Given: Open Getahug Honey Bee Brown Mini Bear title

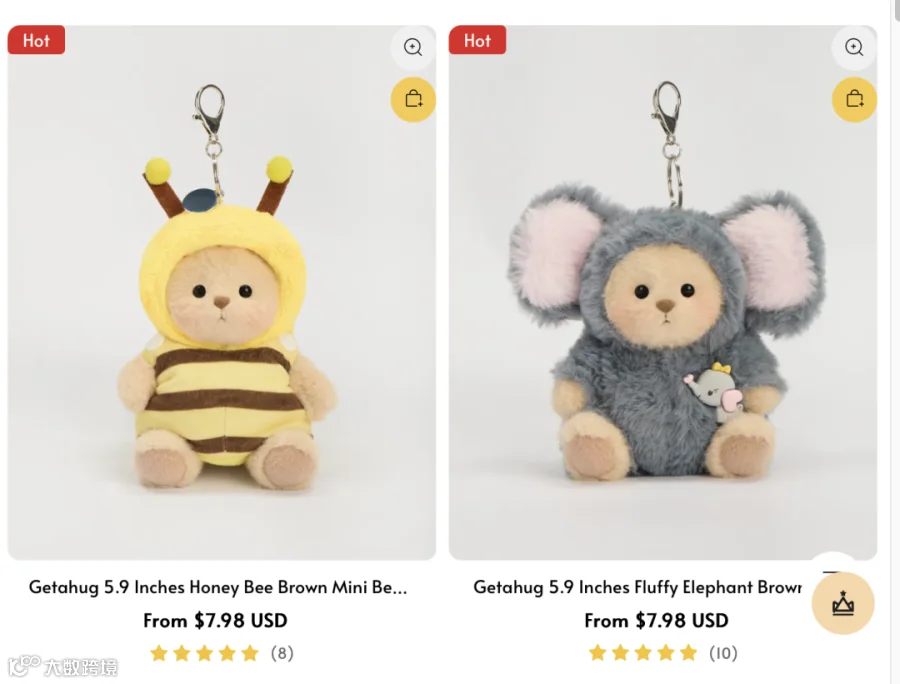Looking at the screenshot, I should coord(218,588).
